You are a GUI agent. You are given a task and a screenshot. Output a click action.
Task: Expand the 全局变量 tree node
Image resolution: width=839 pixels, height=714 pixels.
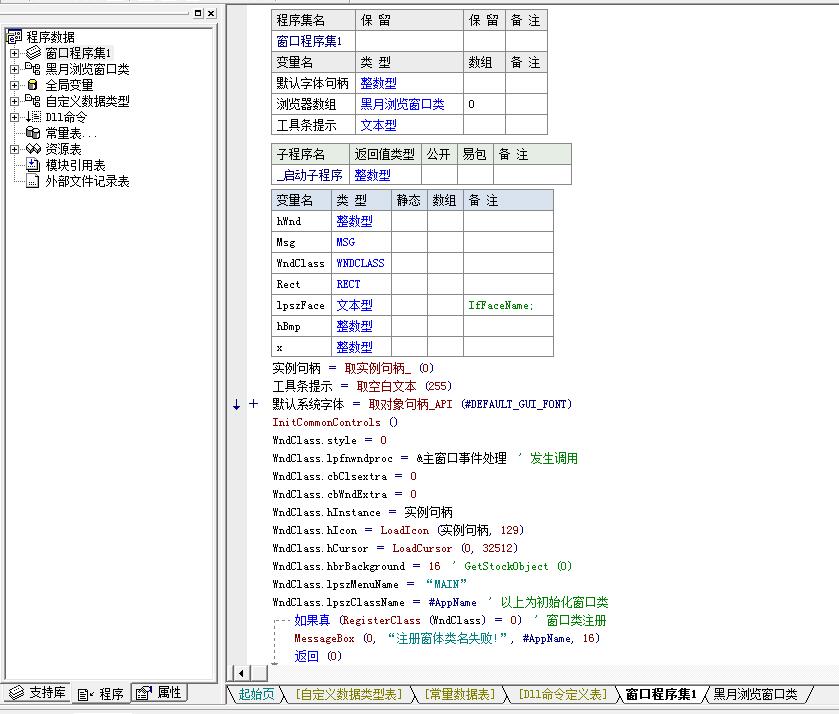(14, 85)
